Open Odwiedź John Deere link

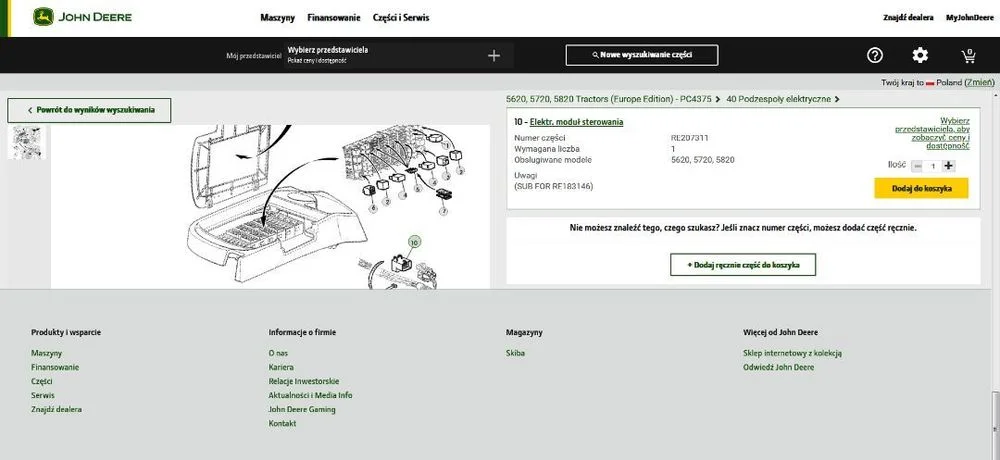(x=779, y=367)
